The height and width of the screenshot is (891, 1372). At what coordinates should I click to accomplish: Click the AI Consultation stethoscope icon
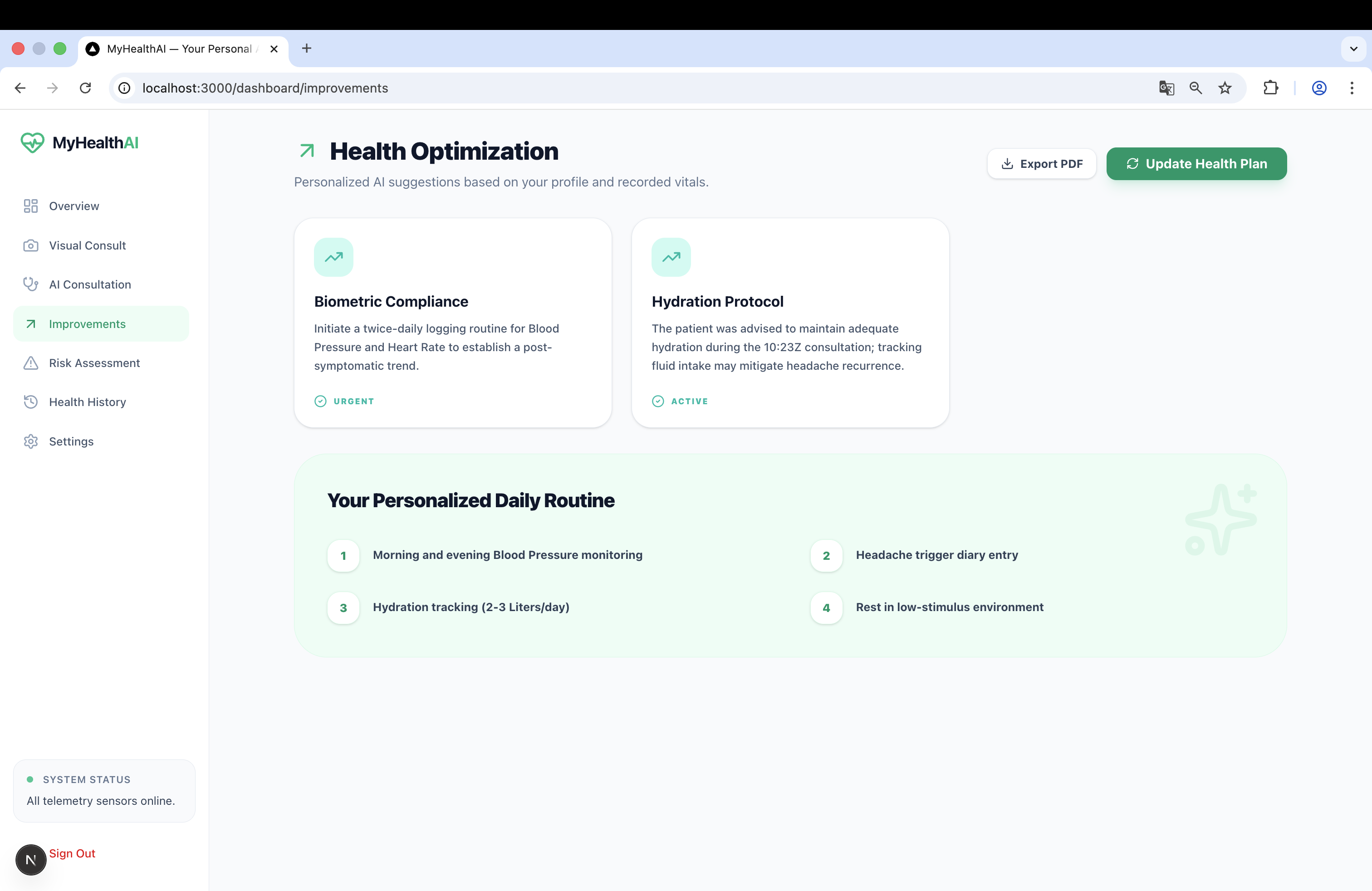coord(30,284)
